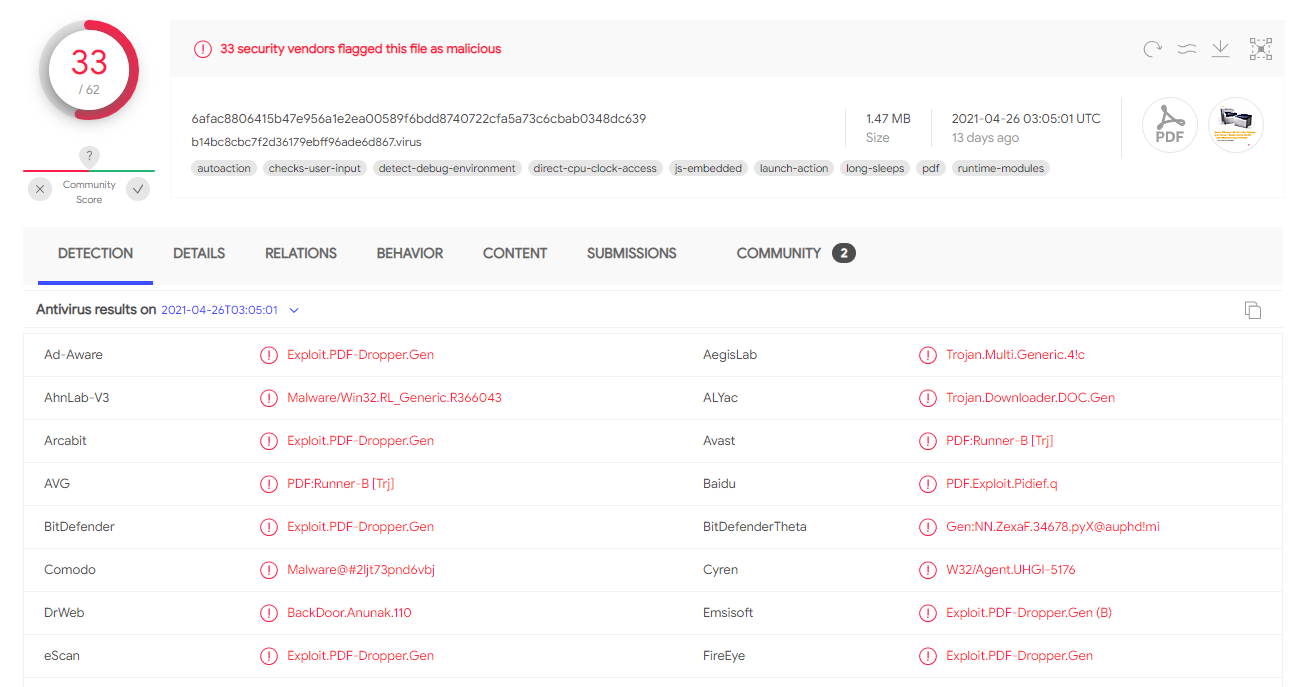The height and width of the screenshot is (687, 1293).
Task: Click Gen:NN.ZexaF.34678.pyX@auphd!mi detection name
Action: (x=1053, y=527)
